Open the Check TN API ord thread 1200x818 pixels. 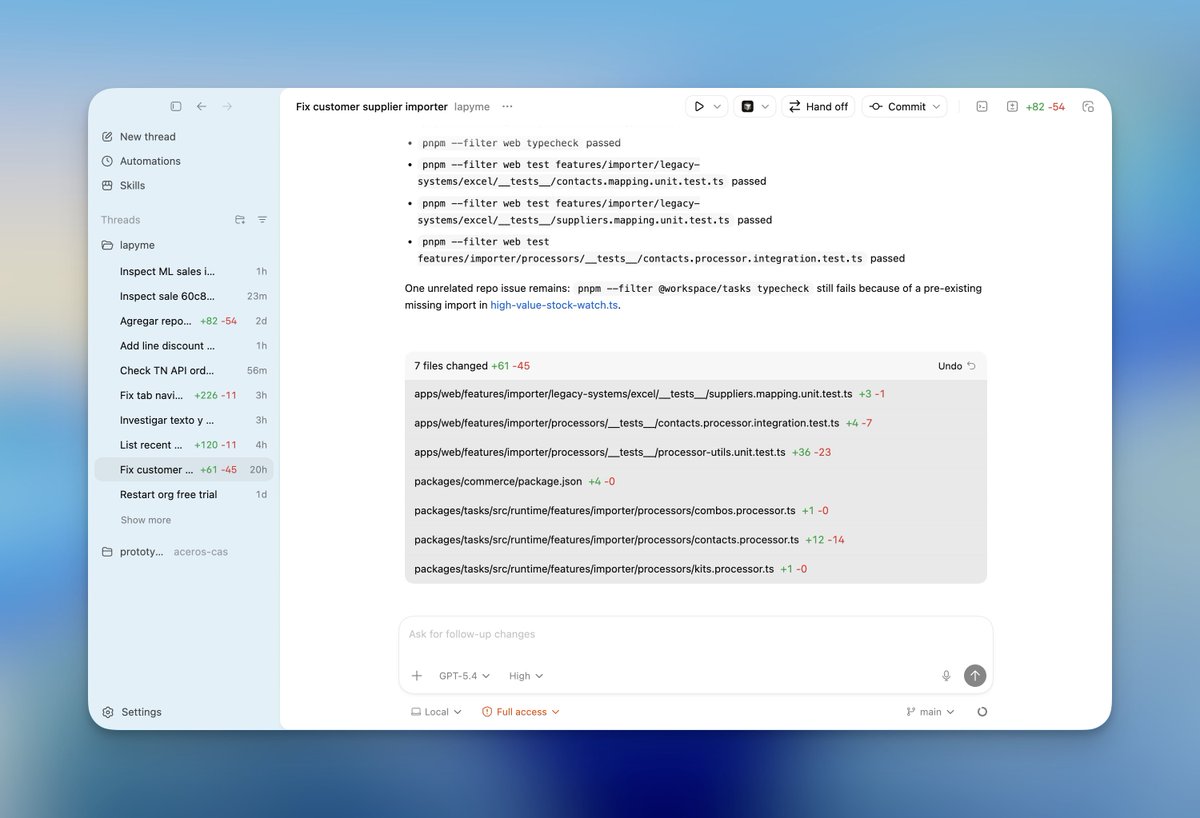pyautogui.click(x=184, y=370)
